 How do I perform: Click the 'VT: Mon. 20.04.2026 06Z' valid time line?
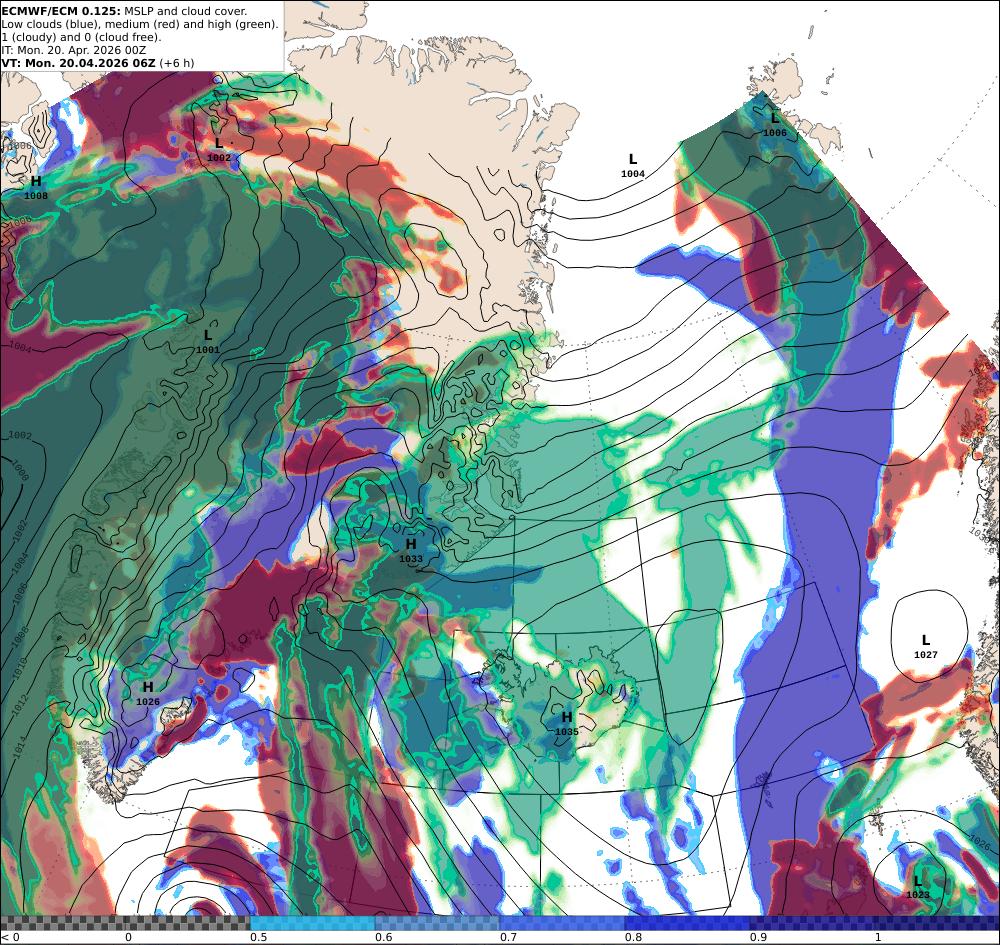(98, 63)
